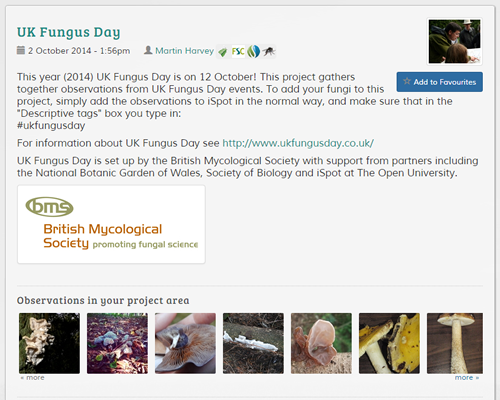Click the FSC badge icon
The width and height of the screenshot is (500, 400).
238,52
